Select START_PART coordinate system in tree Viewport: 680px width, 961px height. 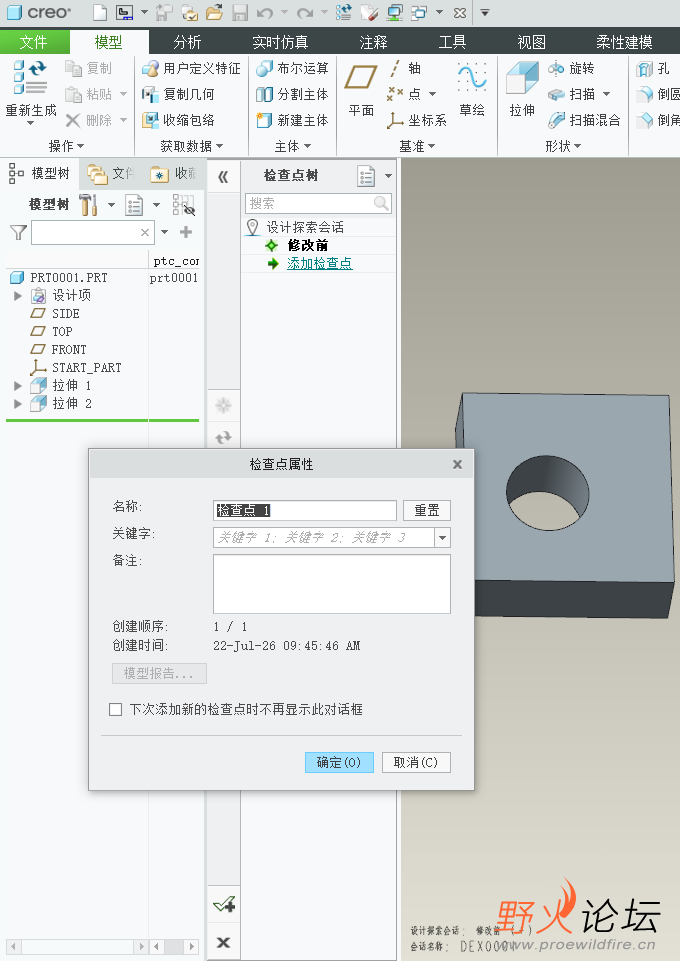pos(76,368)
